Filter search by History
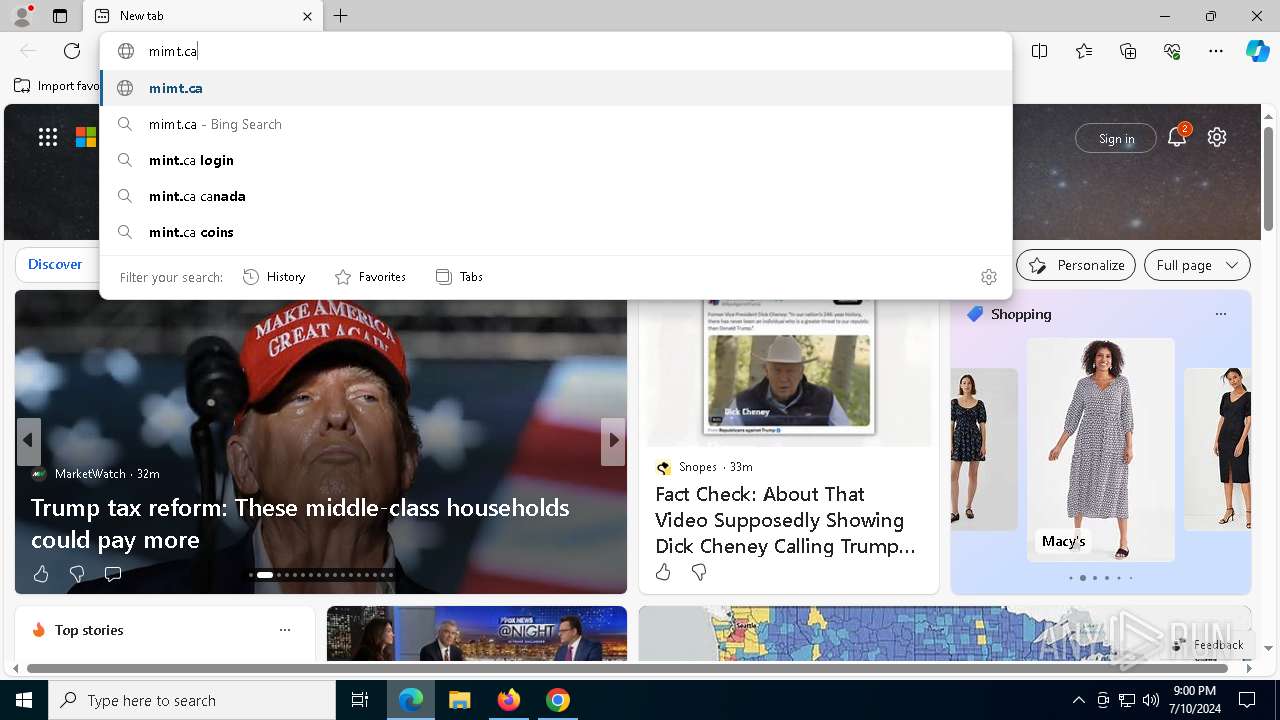 [274, 277]
